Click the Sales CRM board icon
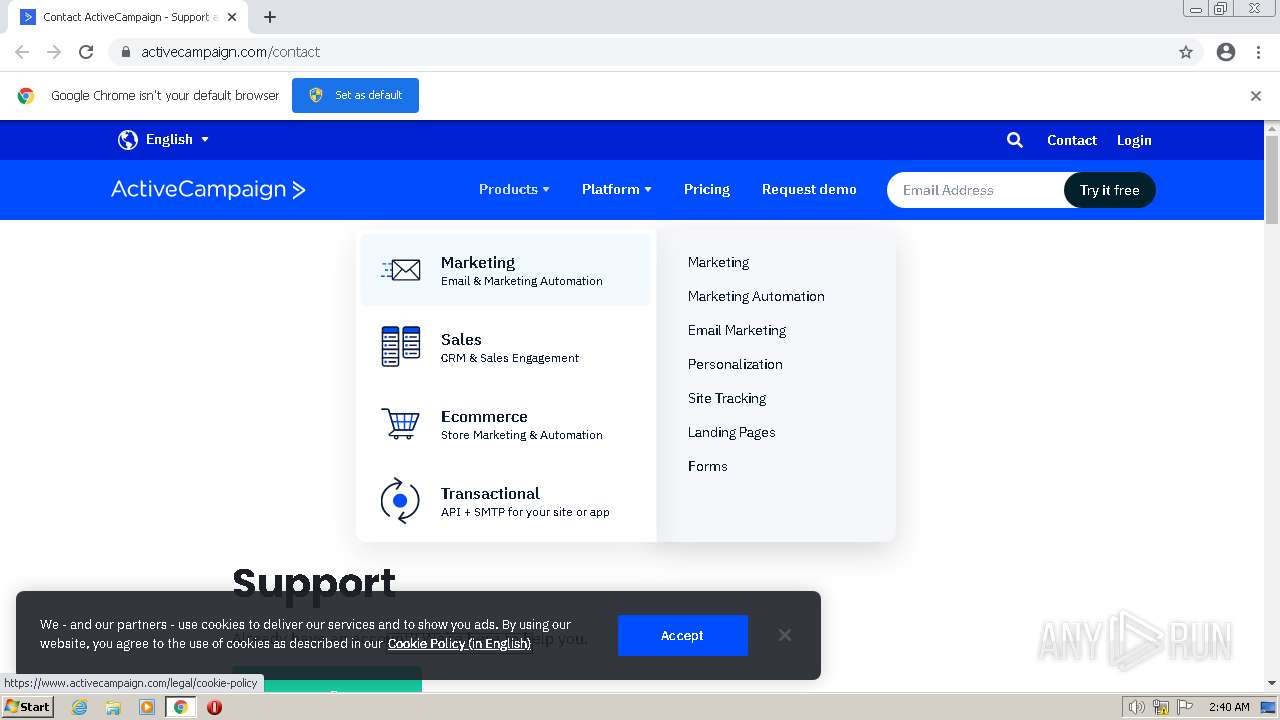Screen dimensions: 1280x720 point(400,346)
